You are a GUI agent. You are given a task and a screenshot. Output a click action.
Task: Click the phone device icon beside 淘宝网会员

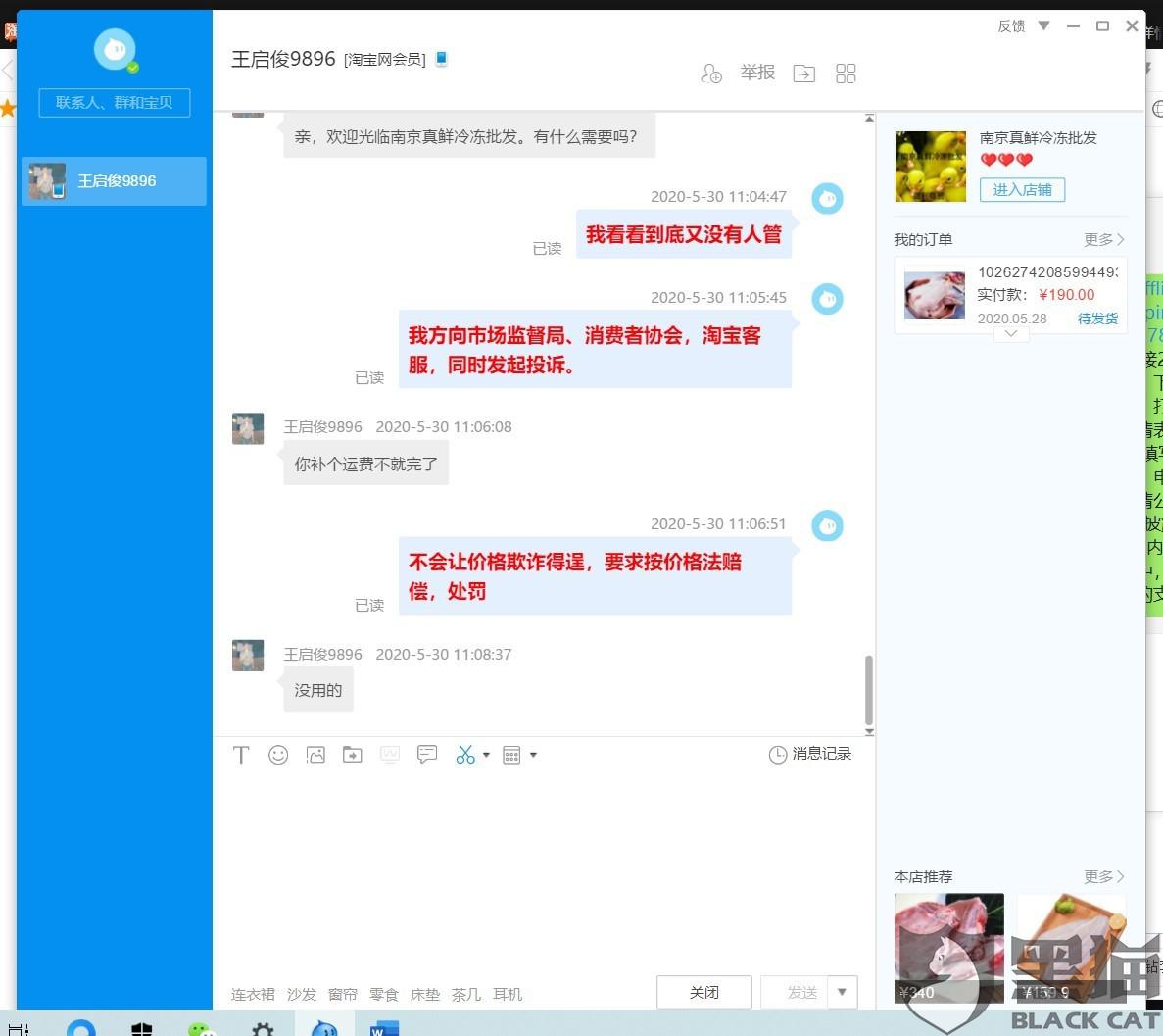pos(441,59)
